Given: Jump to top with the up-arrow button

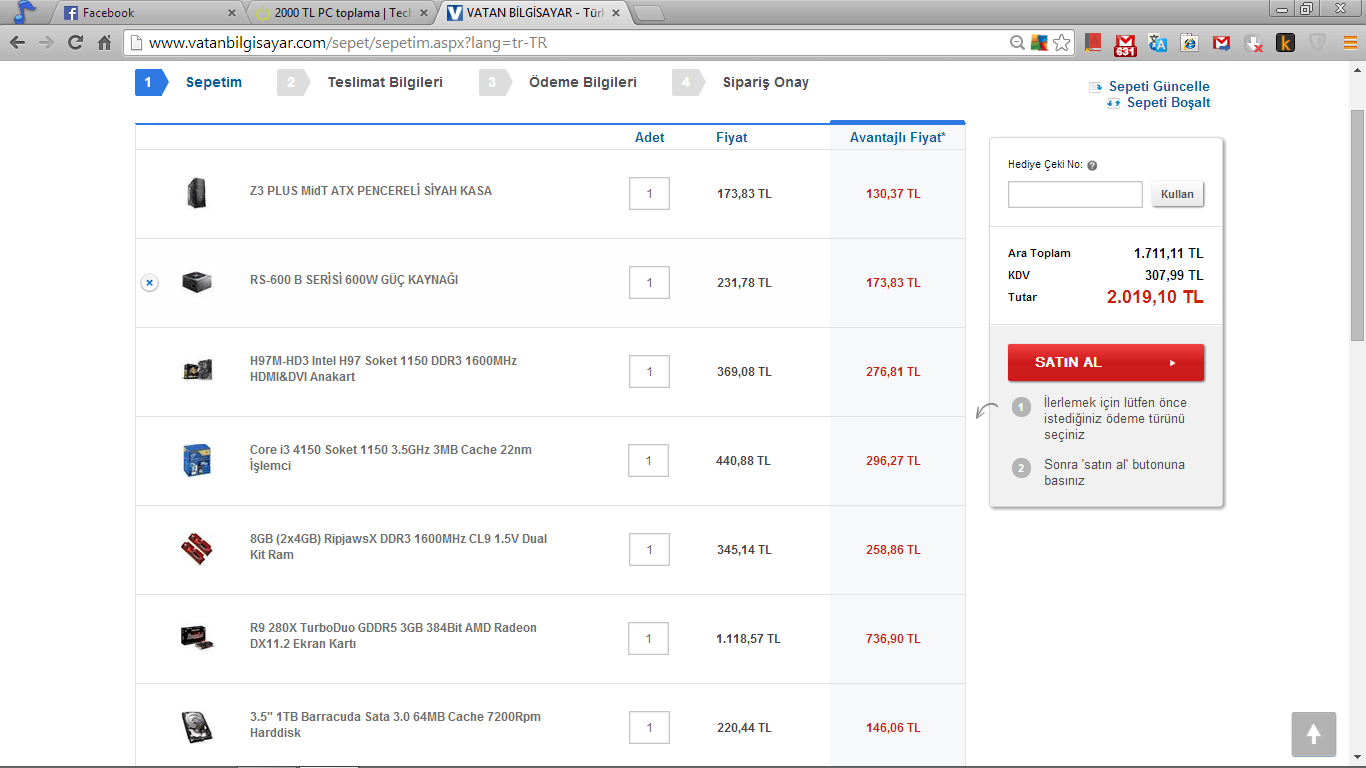Looking at the screenshot, I should 1314,735.
